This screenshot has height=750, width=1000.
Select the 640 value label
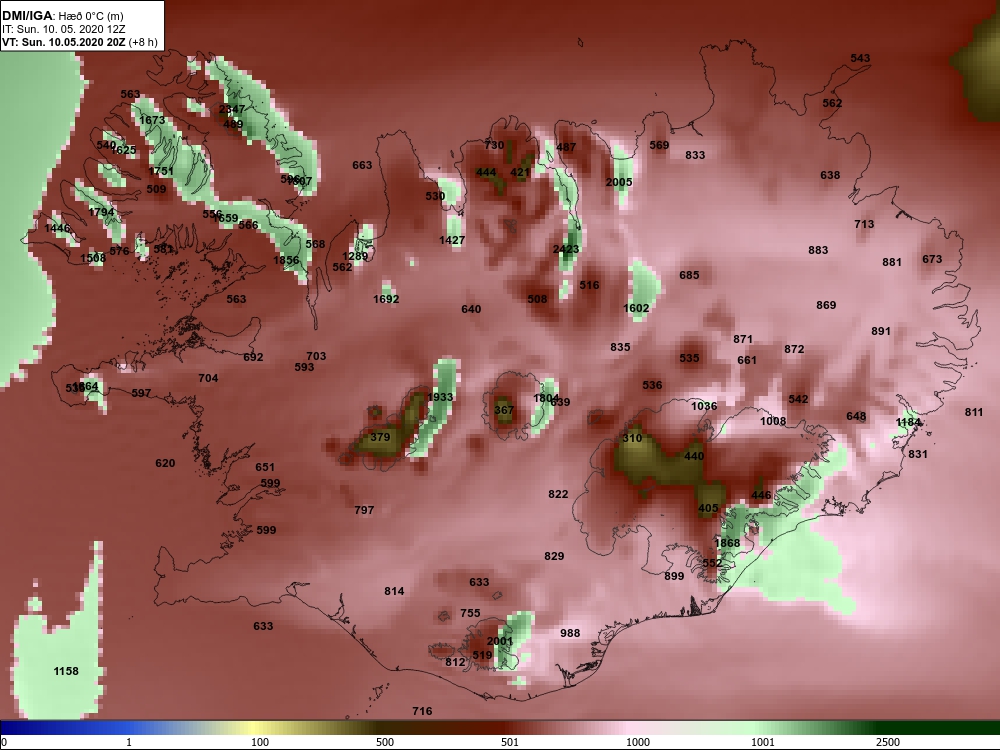tap(471, 309)
